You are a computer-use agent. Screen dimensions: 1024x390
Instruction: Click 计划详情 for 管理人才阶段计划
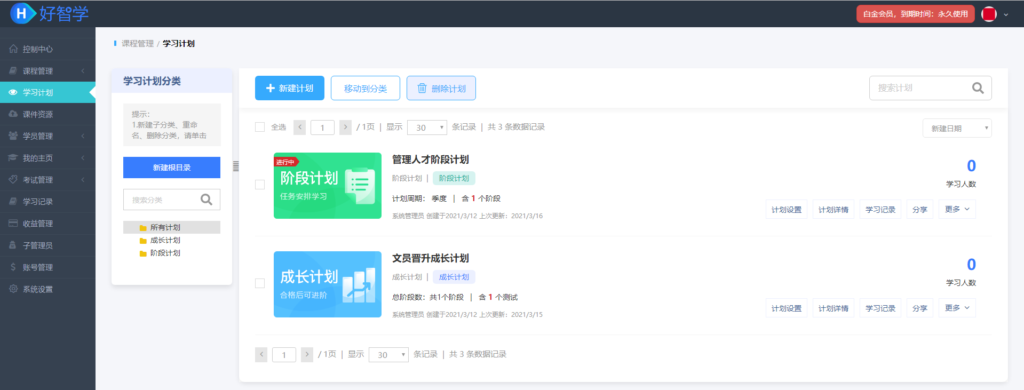click(833, 210)
